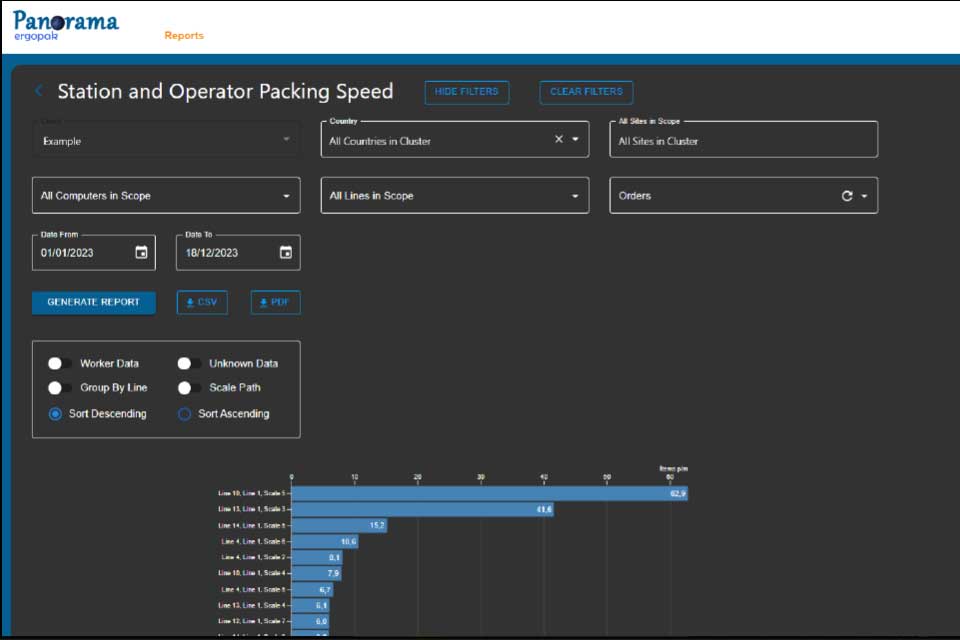Screen dimensions: 960x640
Task: Clear the Country field with the X icon
Action: (x=559, y=139)
